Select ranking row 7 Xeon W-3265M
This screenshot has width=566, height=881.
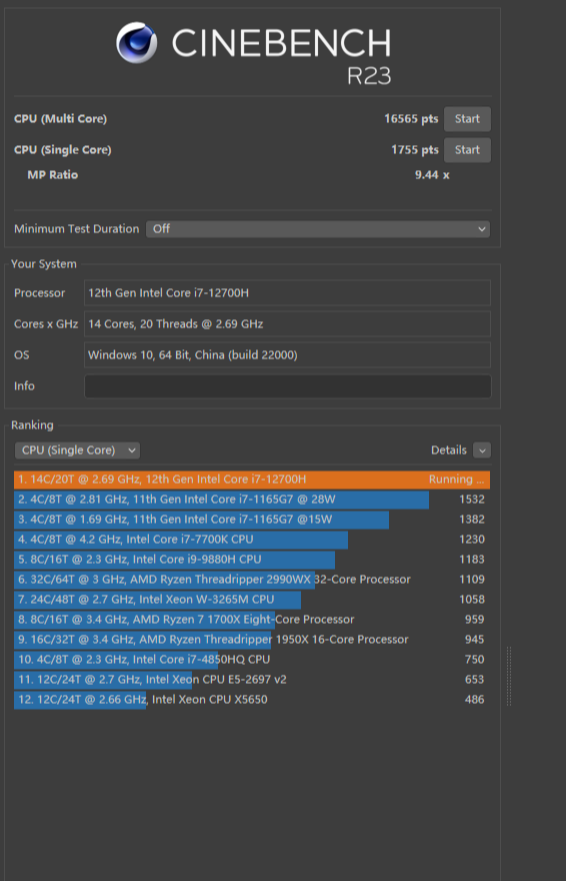[x=252, y=600]
